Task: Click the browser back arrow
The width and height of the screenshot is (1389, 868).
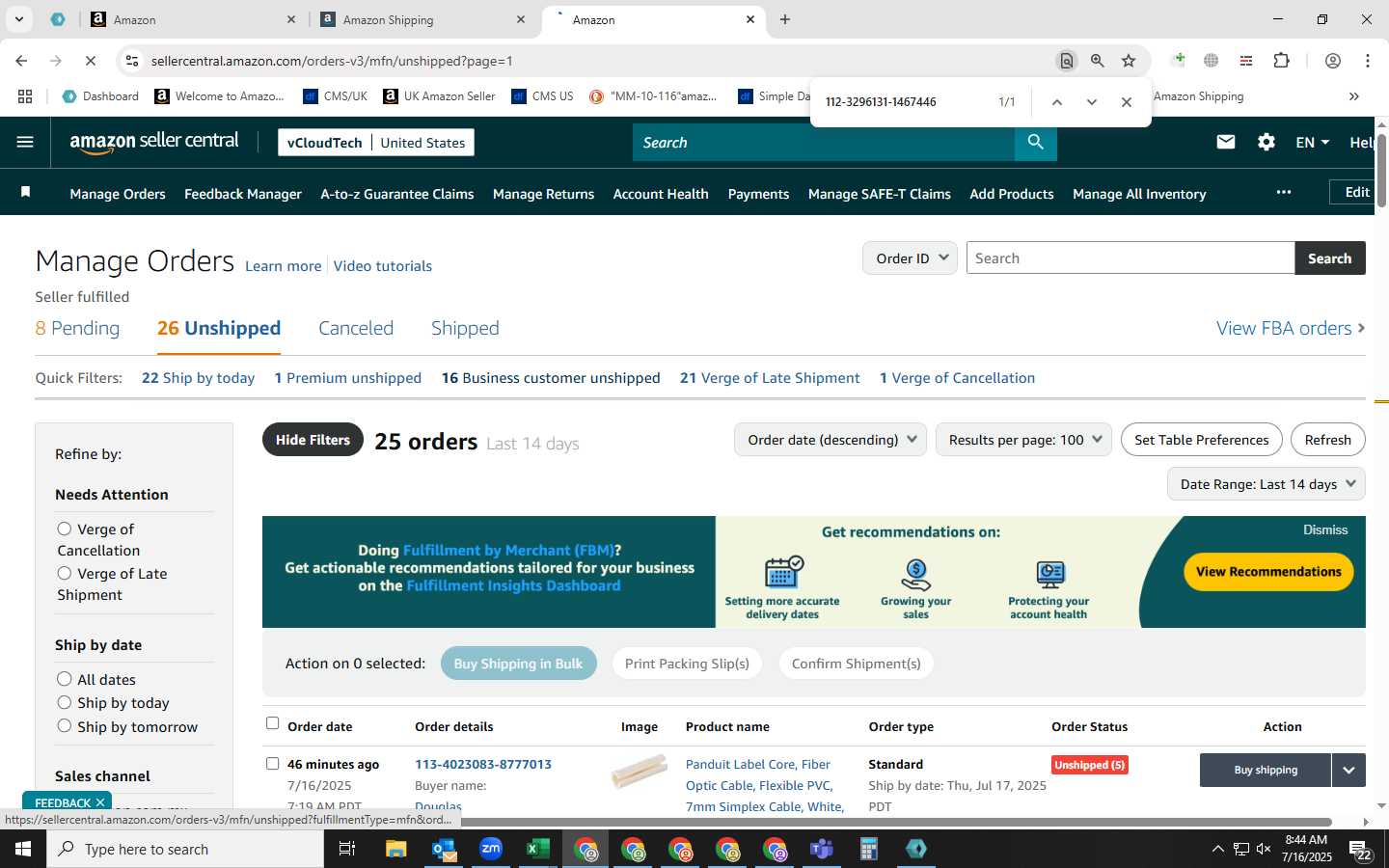Action: pyautogui.click(x=21, y=61)
